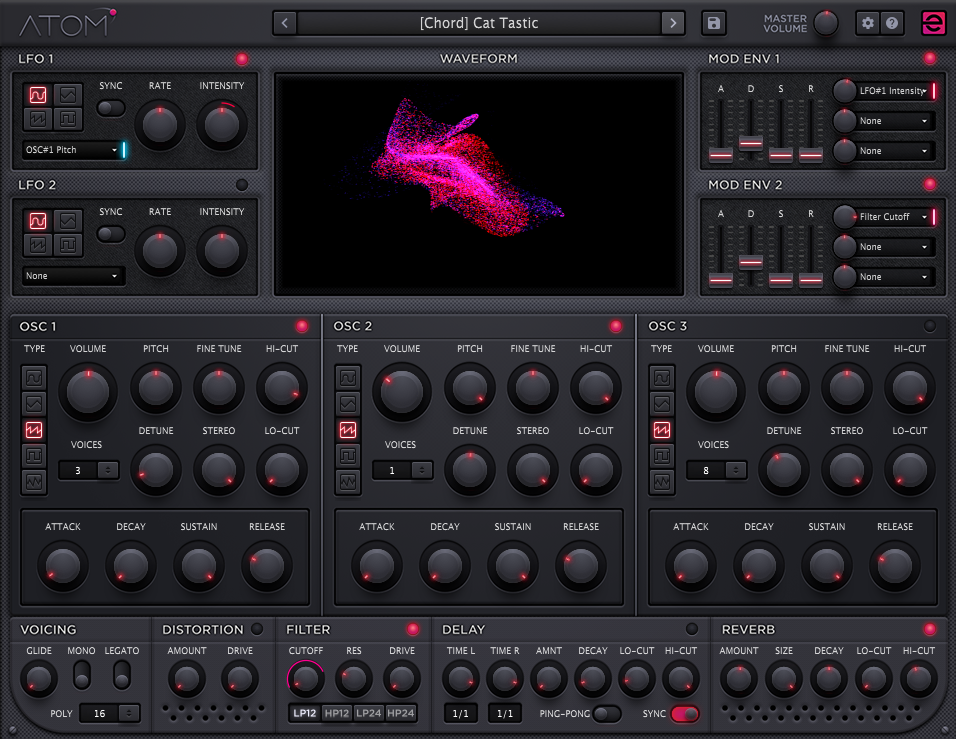This screenshot has height=739, width=956.
Task: Enable the LFO 1 Sync switch
Action: pos(111,108)
